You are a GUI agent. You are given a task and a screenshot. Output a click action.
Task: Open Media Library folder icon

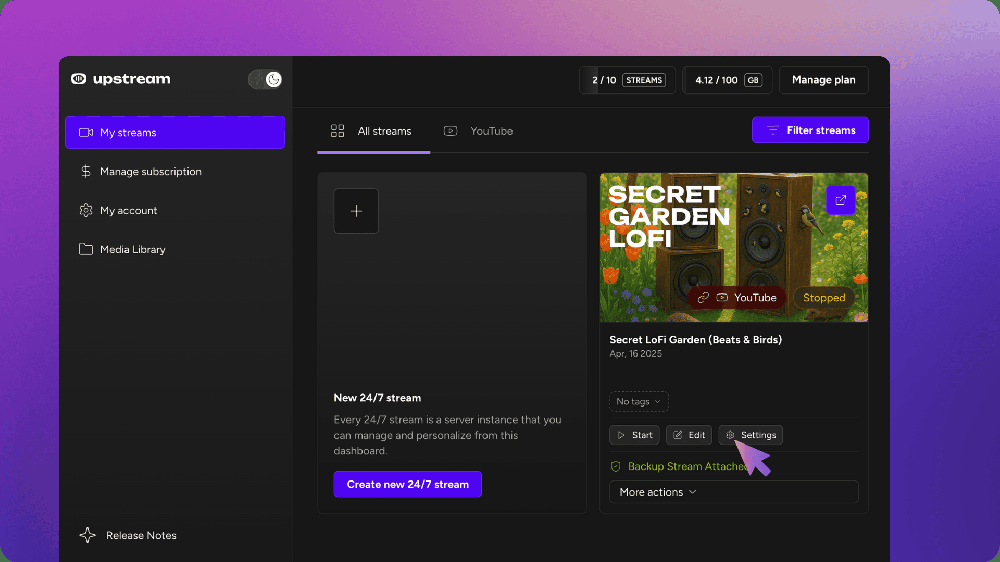[x=85, y=249]
